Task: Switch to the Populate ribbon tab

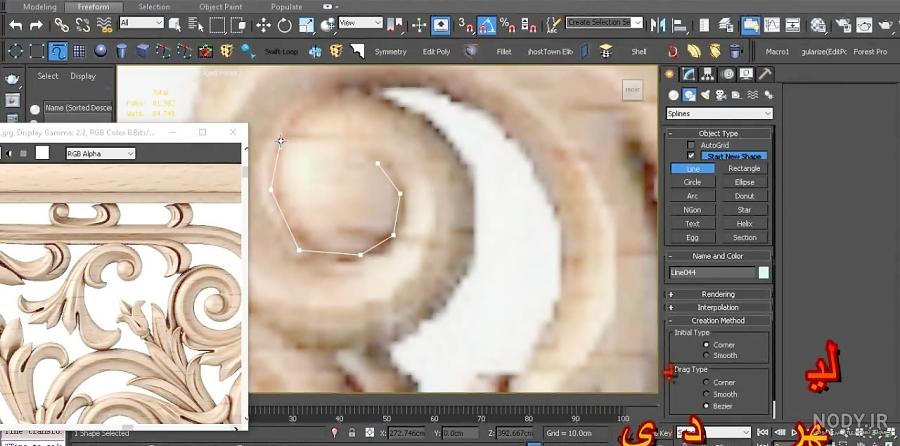Action: (286, 7)
